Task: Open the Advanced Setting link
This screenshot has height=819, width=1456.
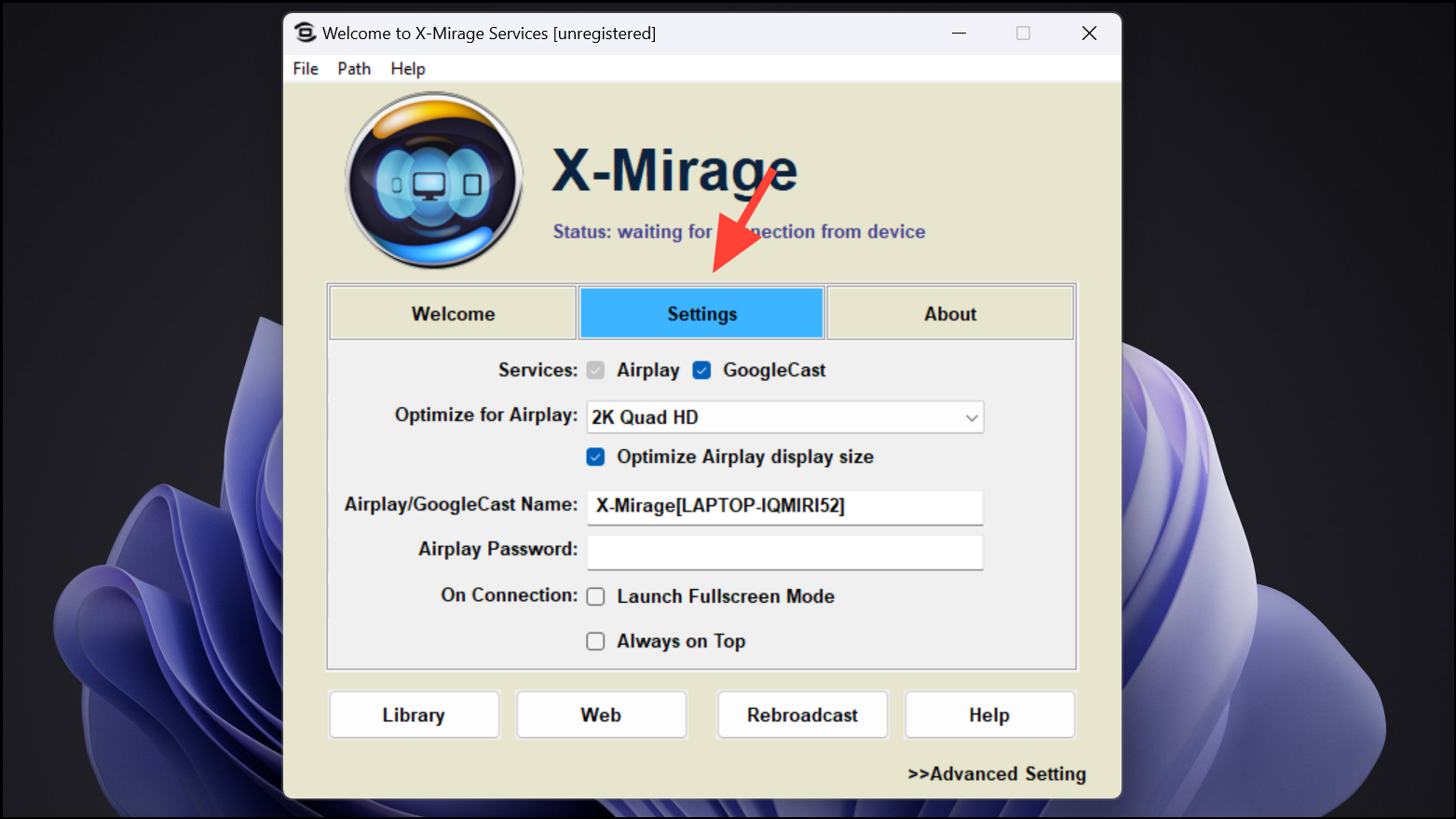Action: pyautogui.click(x=997, y=773)
